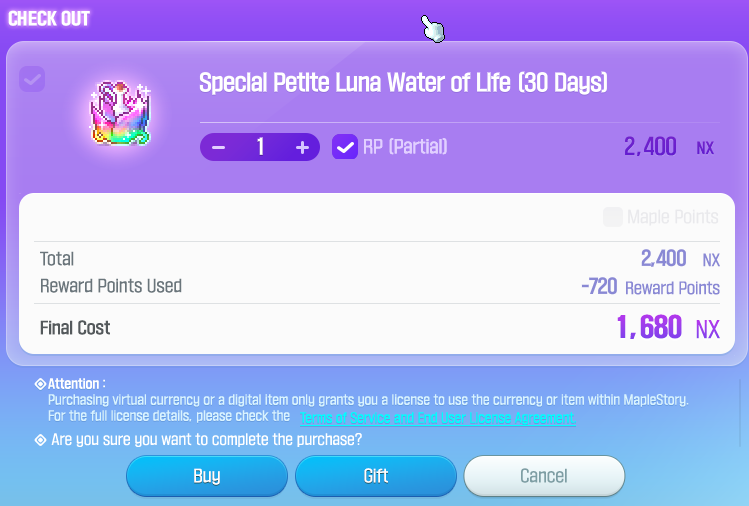Click the CHECK OUT title header
The width and height of the screenshot is (749, 506).
point(49,19)
